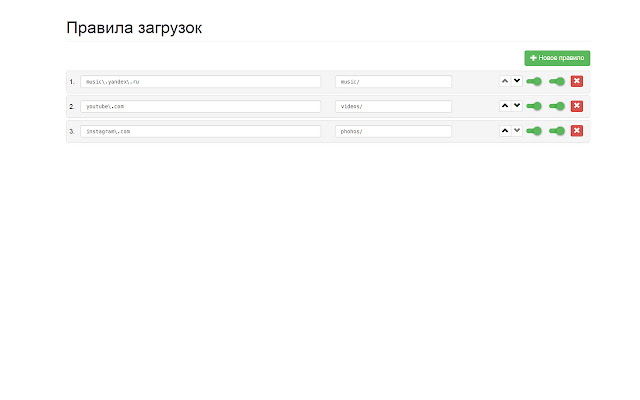Click move up arrow on first rule
Image resolution: width=640 pixels, height=400 pixels.
tap(505, 81)
